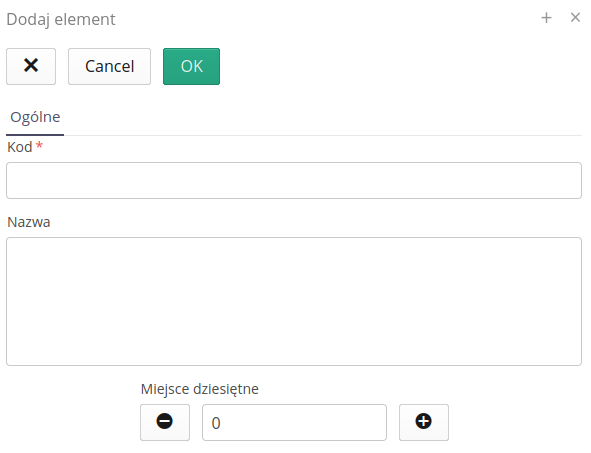Click the underline beneath Ogólne tab
591x453 pixels.
point(35,135)
